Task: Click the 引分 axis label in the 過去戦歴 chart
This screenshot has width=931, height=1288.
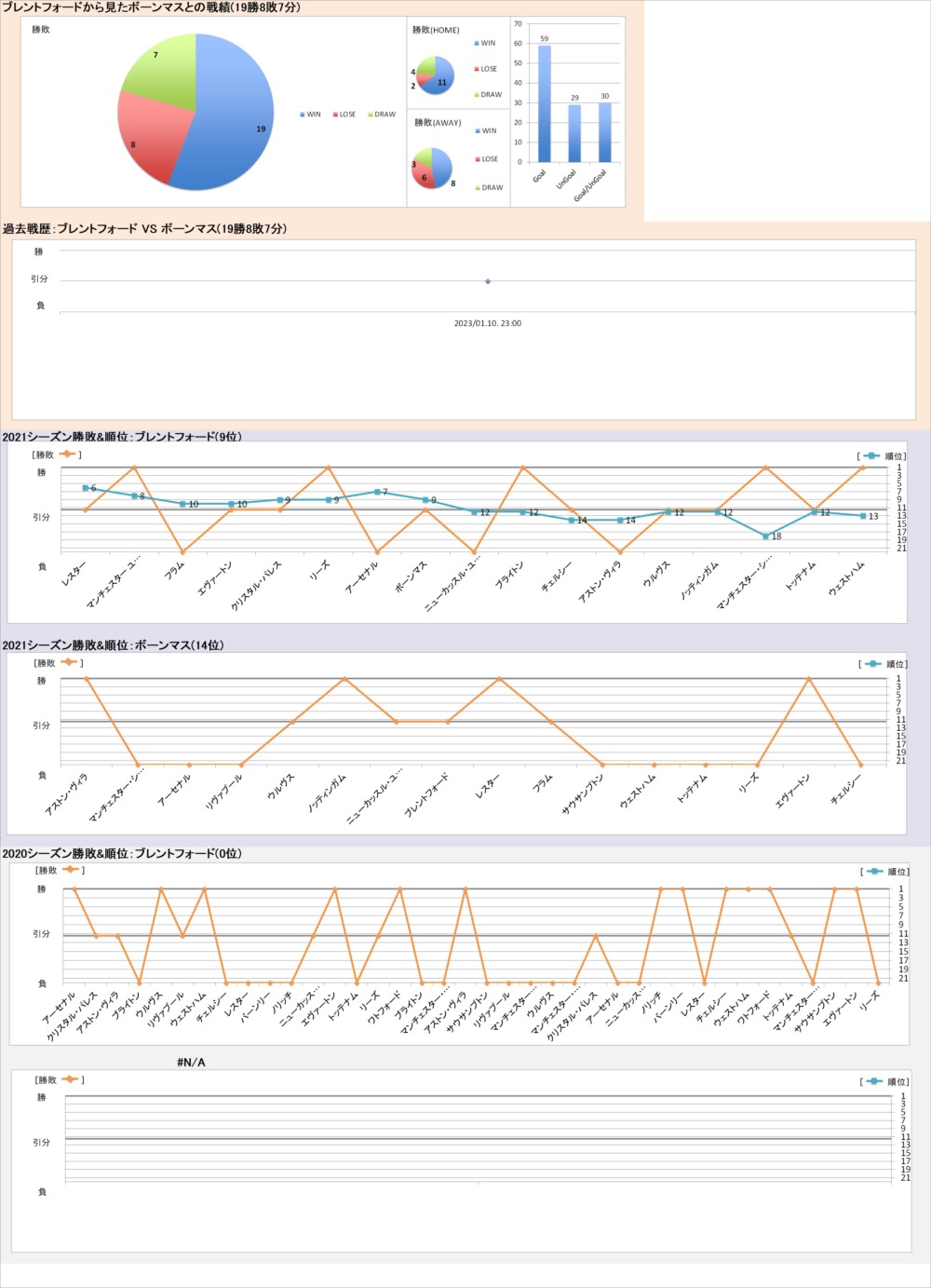Action: point(39,279)
